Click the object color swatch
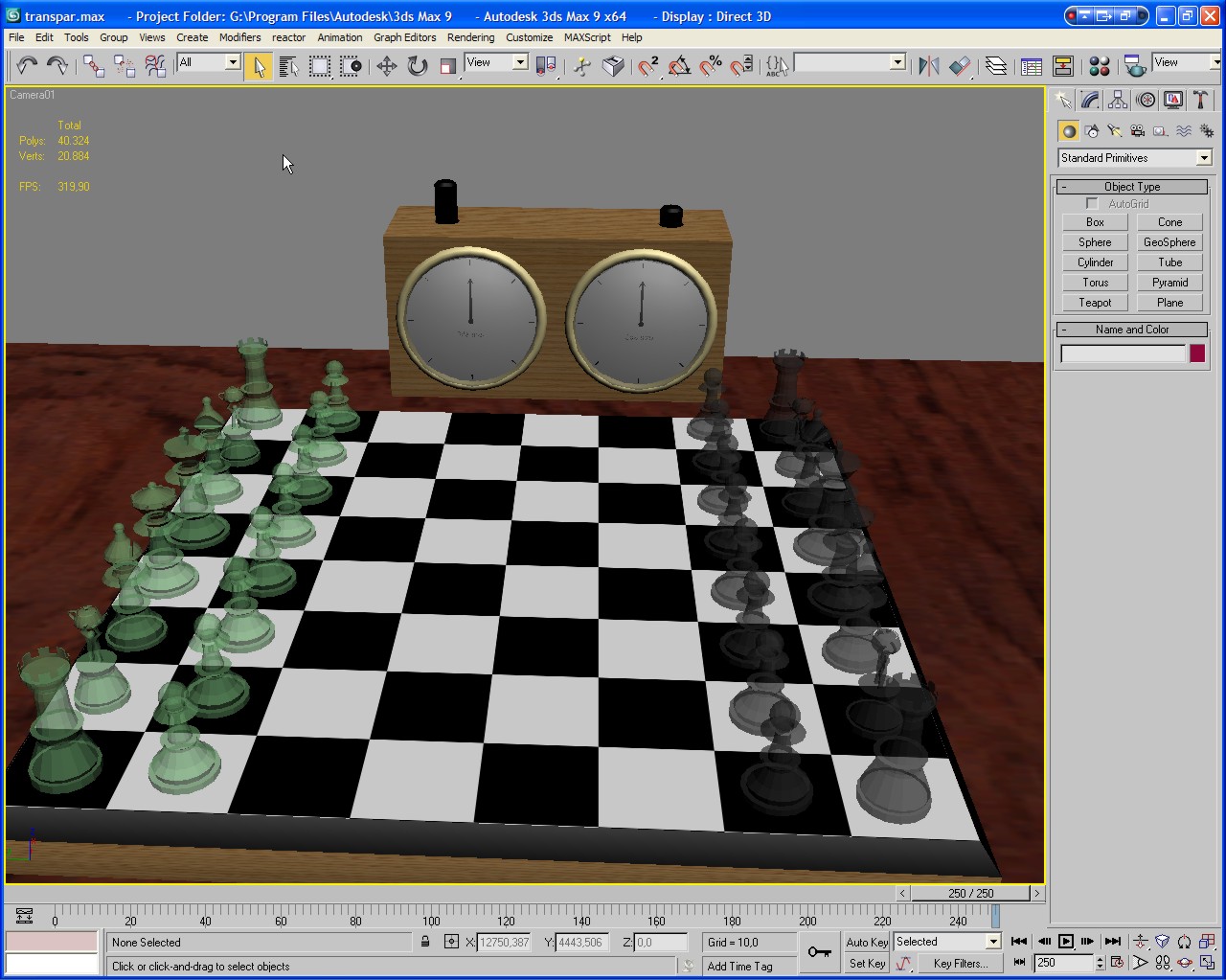Viewport: 1226px width, 980px height. [x=1197, y=353]
